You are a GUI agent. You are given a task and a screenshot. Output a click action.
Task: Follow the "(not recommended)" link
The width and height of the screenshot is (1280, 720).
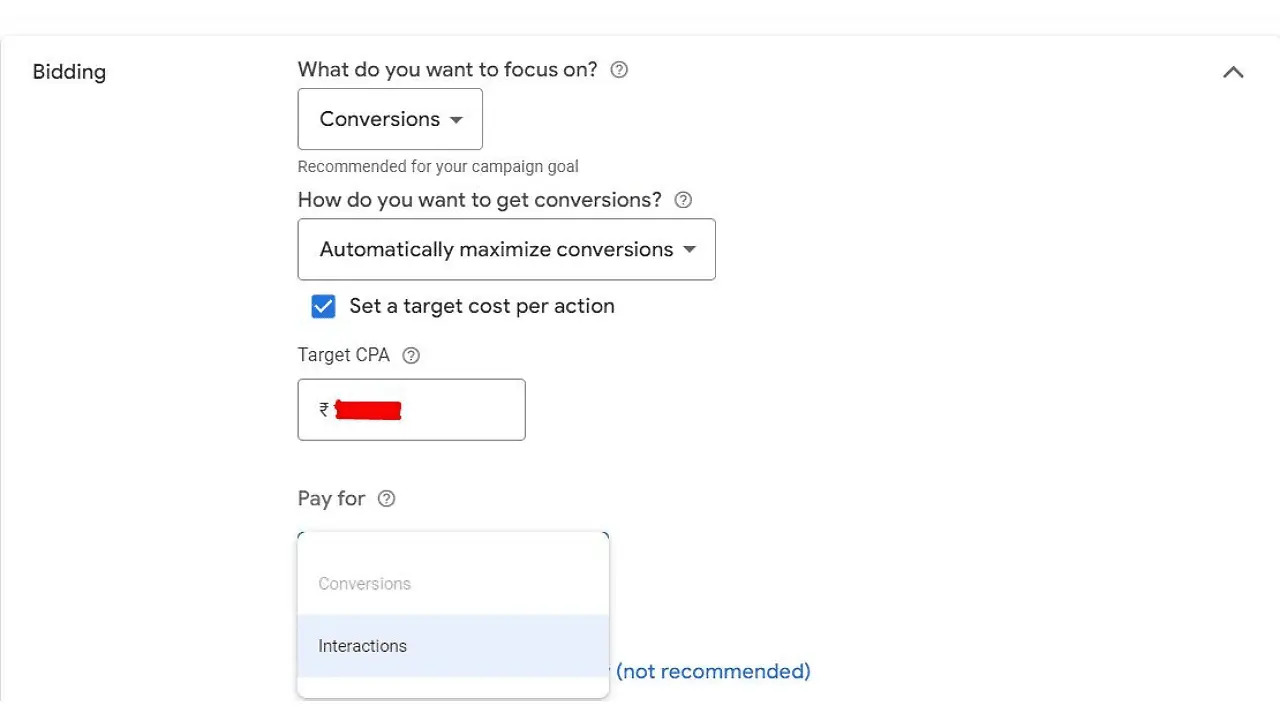point(712,671)
